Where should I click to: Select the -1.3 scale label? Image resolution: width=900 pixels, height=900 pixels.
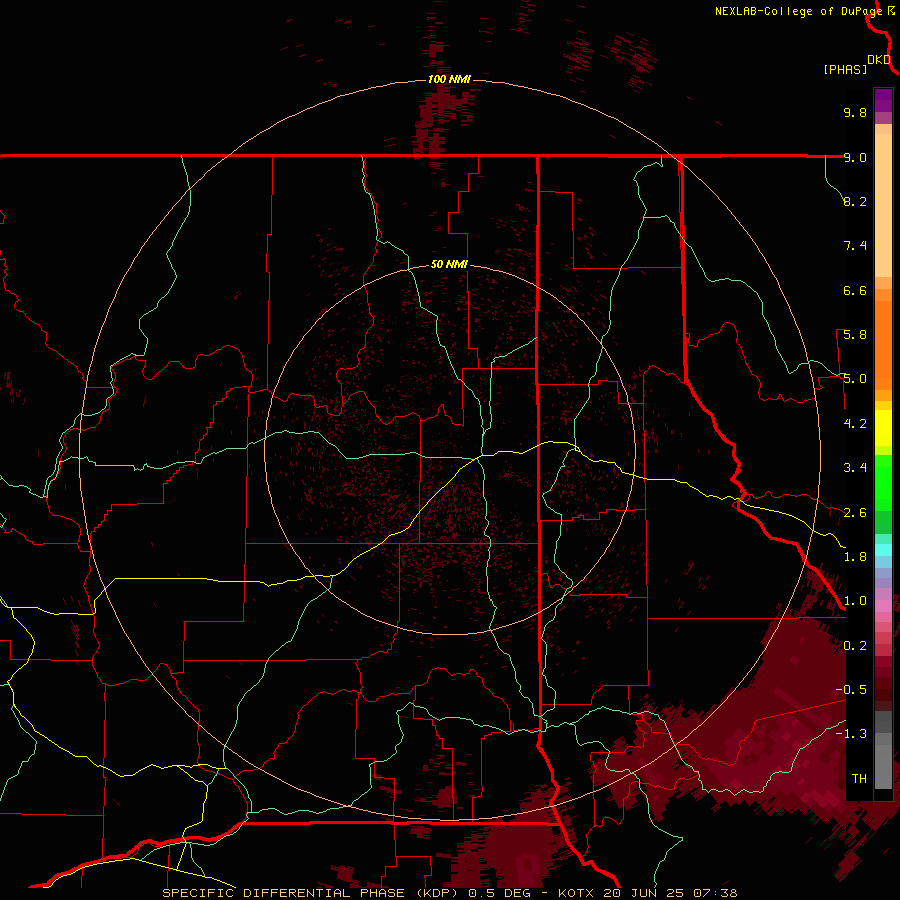[x=851, y=734]
